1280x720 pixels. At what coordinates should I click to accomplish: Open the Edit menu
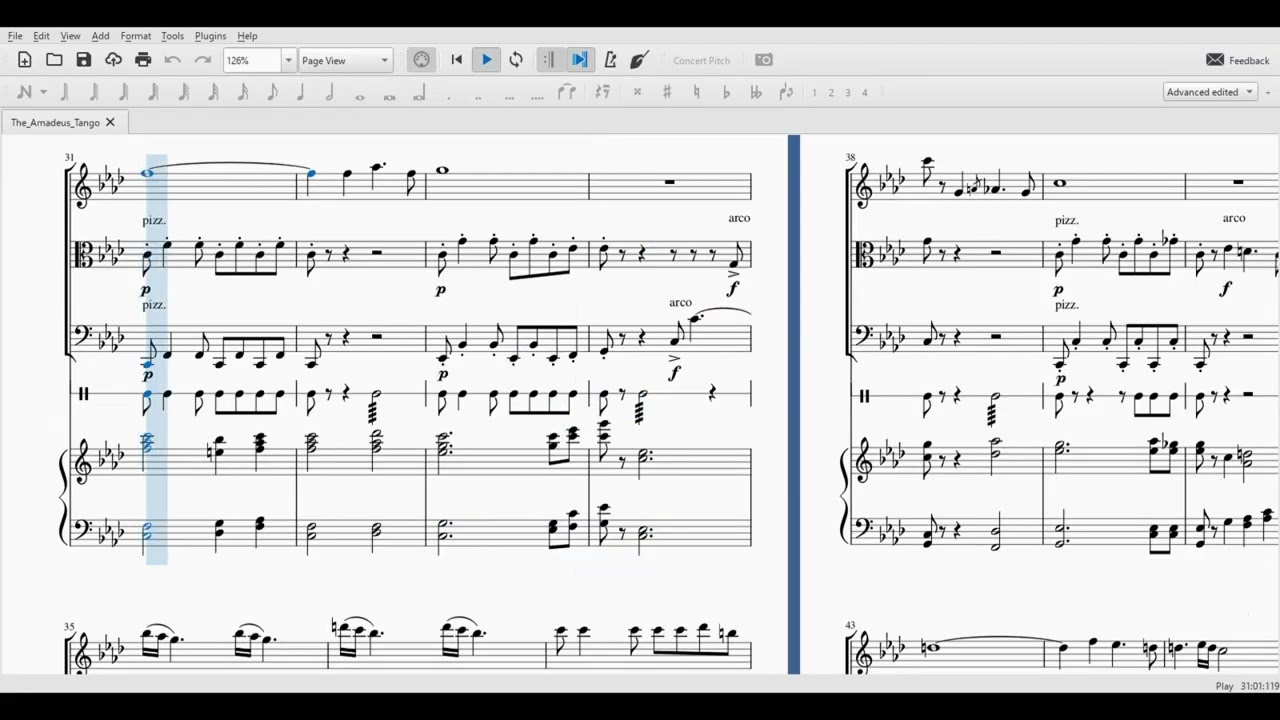click(41, 36)
